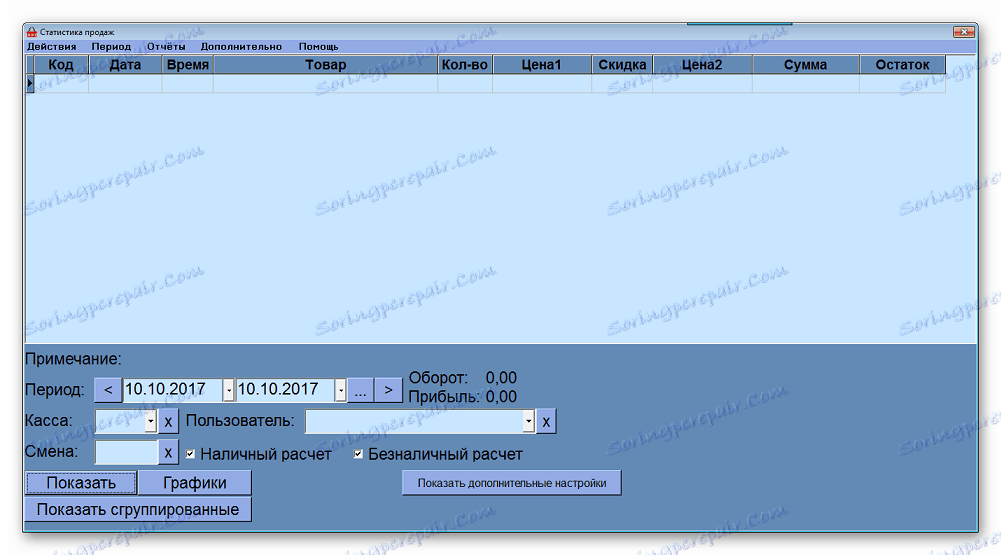This screenshot has height=555, width=1001.
Task: Click the Цена1 column header
Action: [541, 65]
